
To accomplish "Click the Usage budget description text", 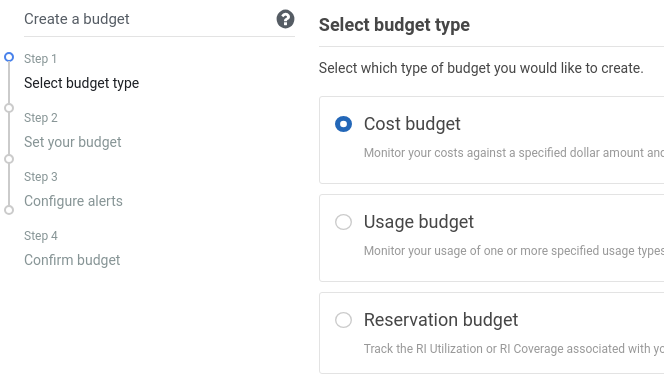I will pyautogui.click(x=514, y=251).
